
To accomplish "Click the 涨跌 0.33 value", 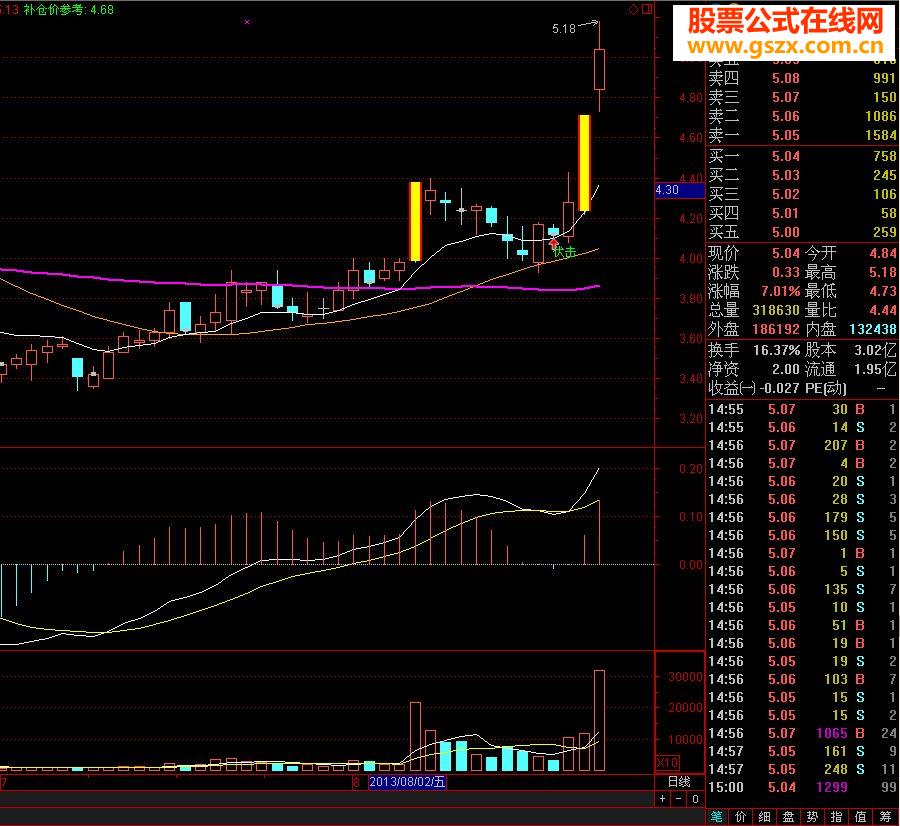I will 786,272.
